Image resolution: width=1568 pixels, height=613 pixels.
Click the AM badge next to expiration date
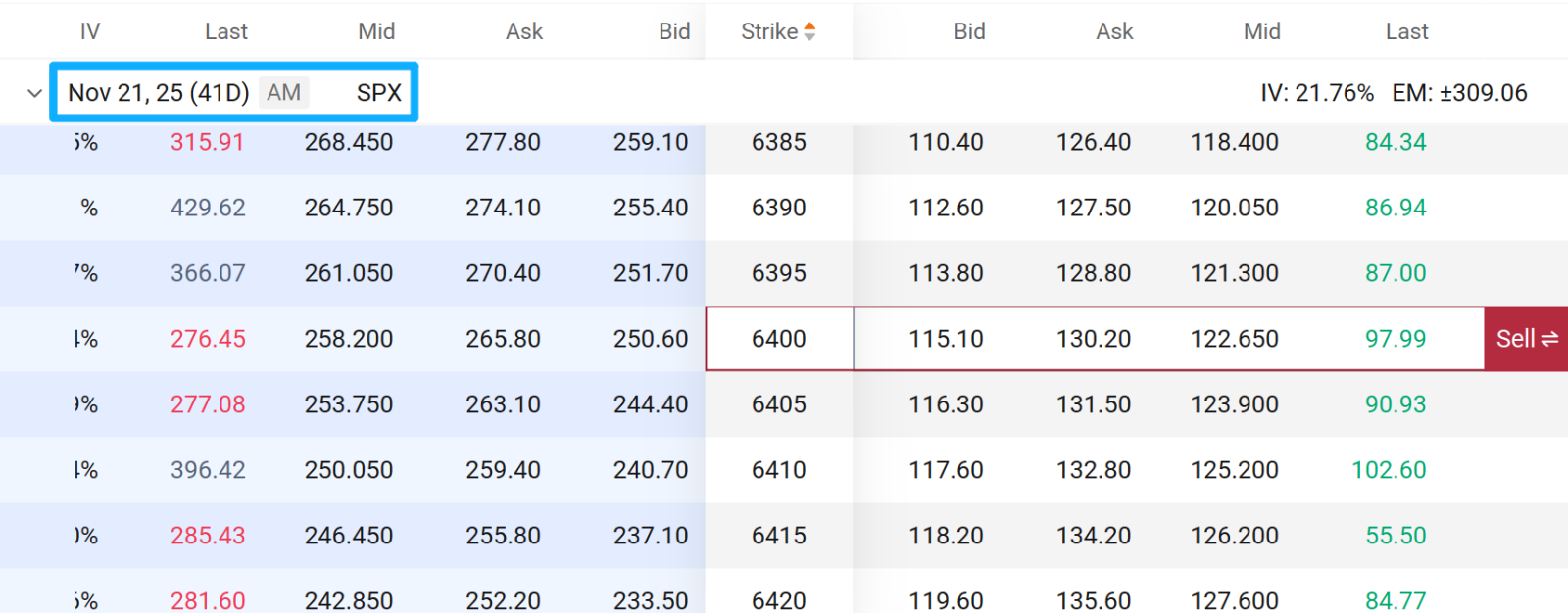coord(284,93)
